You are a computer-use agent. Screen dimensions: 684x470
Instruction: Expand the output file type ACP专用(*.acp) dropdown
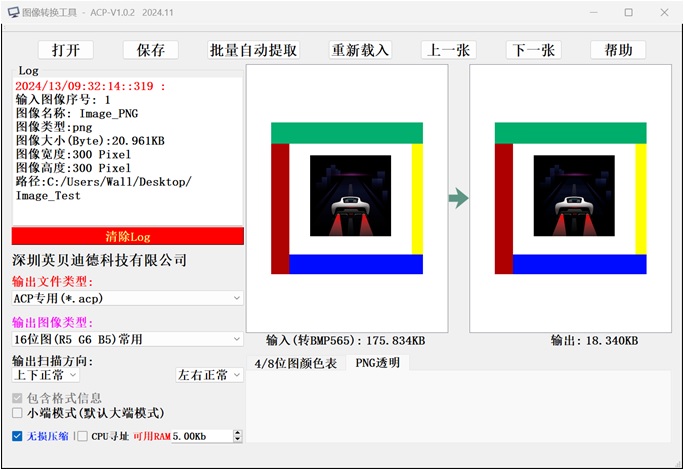127,298
